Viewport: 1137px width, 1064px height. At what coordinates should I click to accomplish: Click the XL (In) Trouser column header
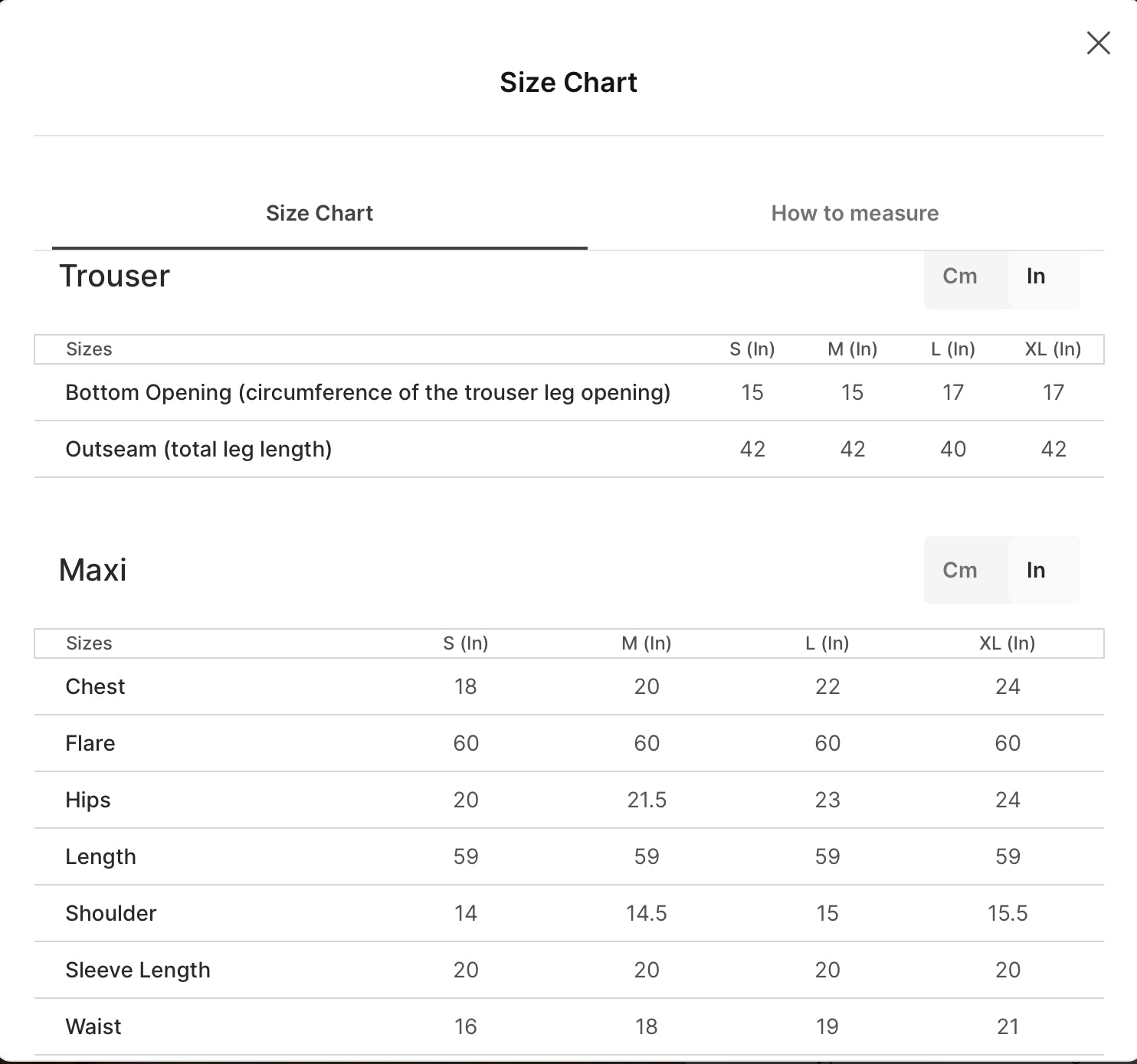tap(1053, 349)
